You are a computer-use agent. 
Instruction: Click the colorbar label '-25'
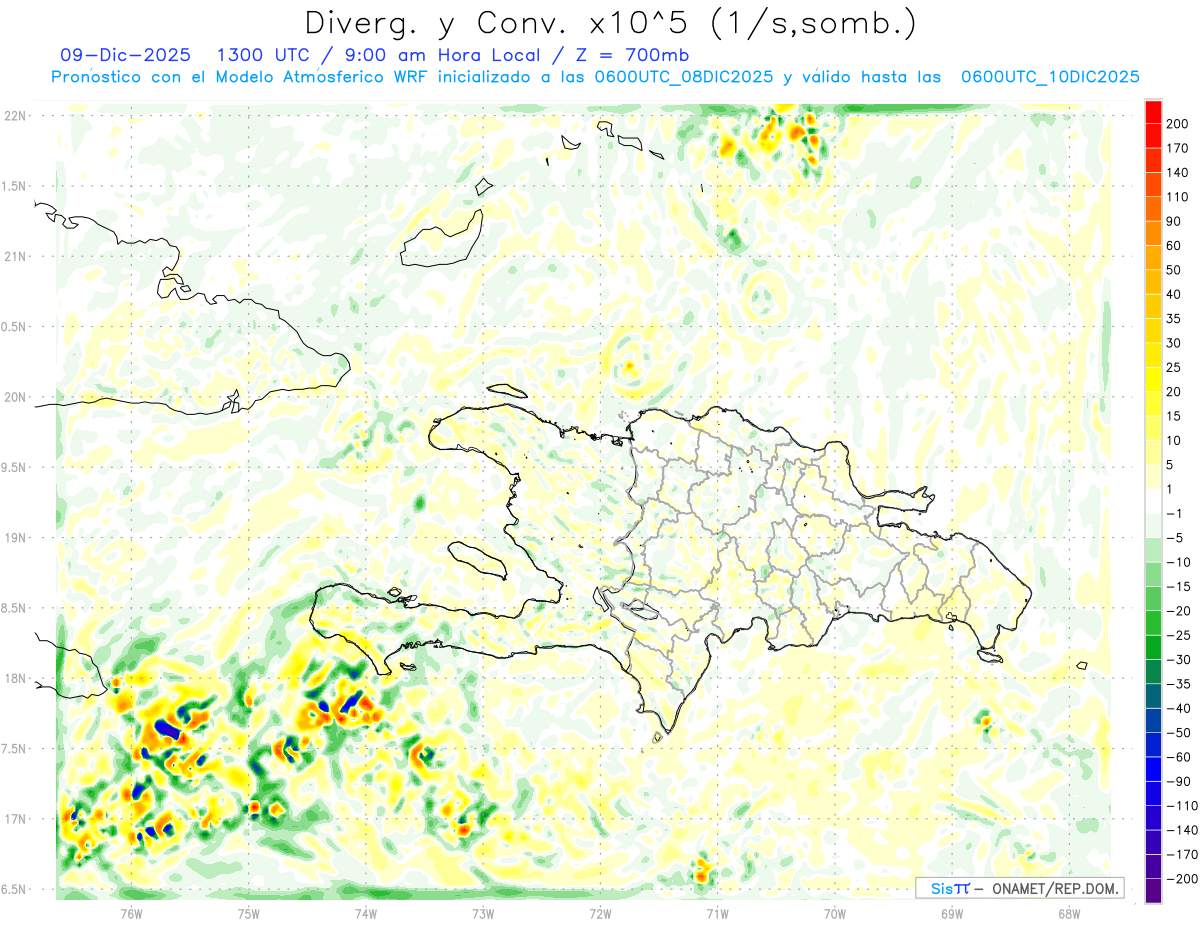point(1178,635)
